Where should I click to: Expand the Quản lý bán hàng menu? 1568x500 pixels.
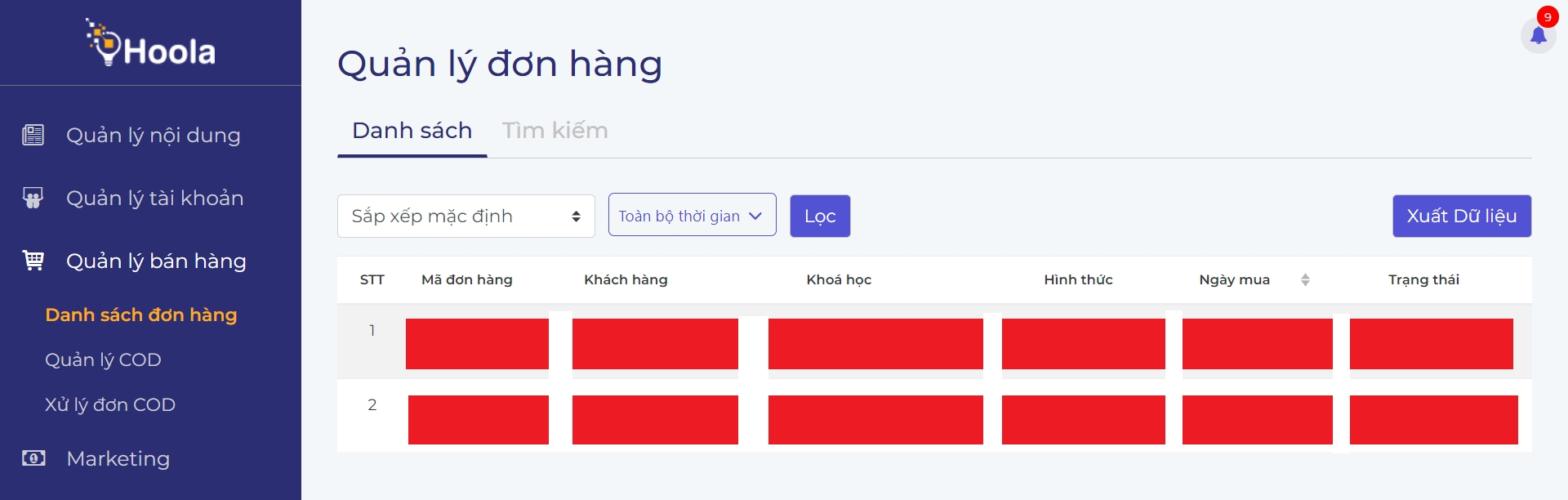tap(156, 261)
